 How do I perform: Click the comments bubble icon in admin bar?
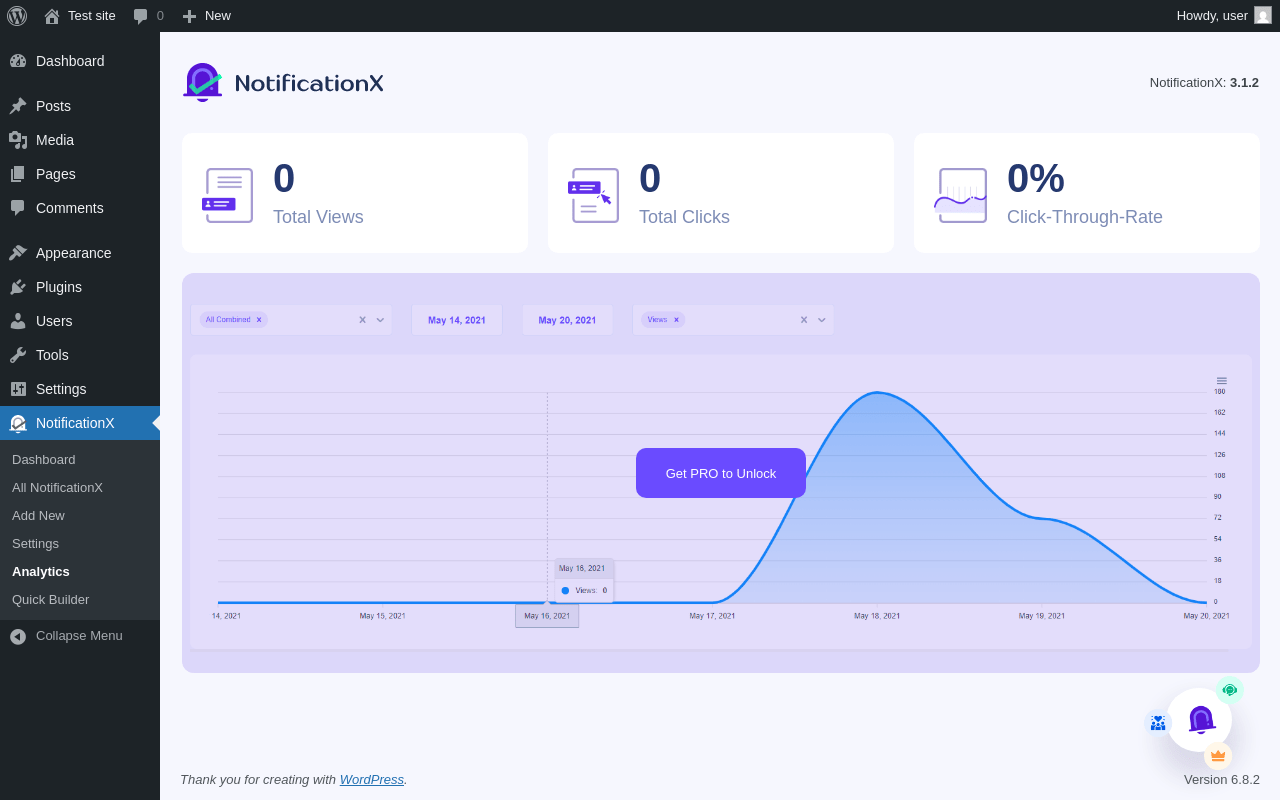tap(141, 16)
